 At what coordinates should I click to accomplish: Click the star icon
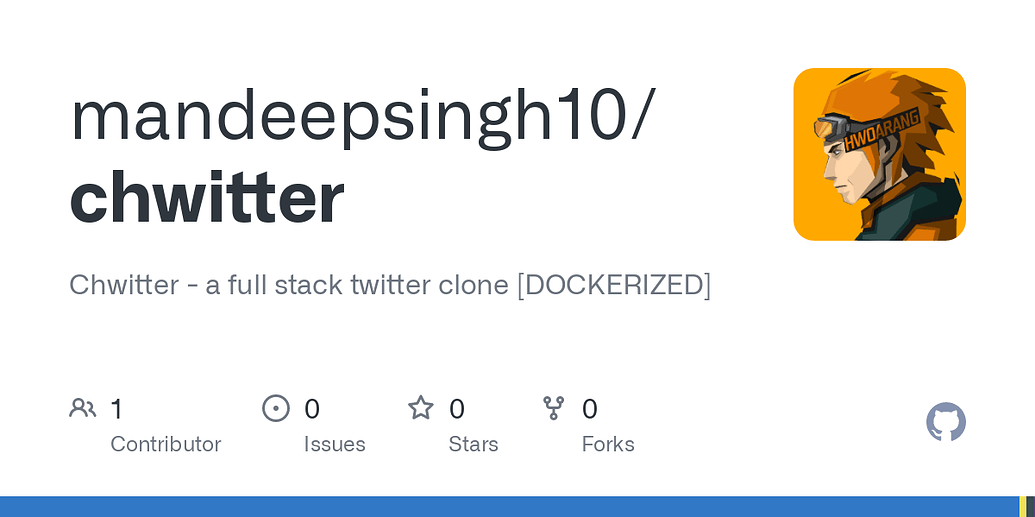click(x=421, y=408)
